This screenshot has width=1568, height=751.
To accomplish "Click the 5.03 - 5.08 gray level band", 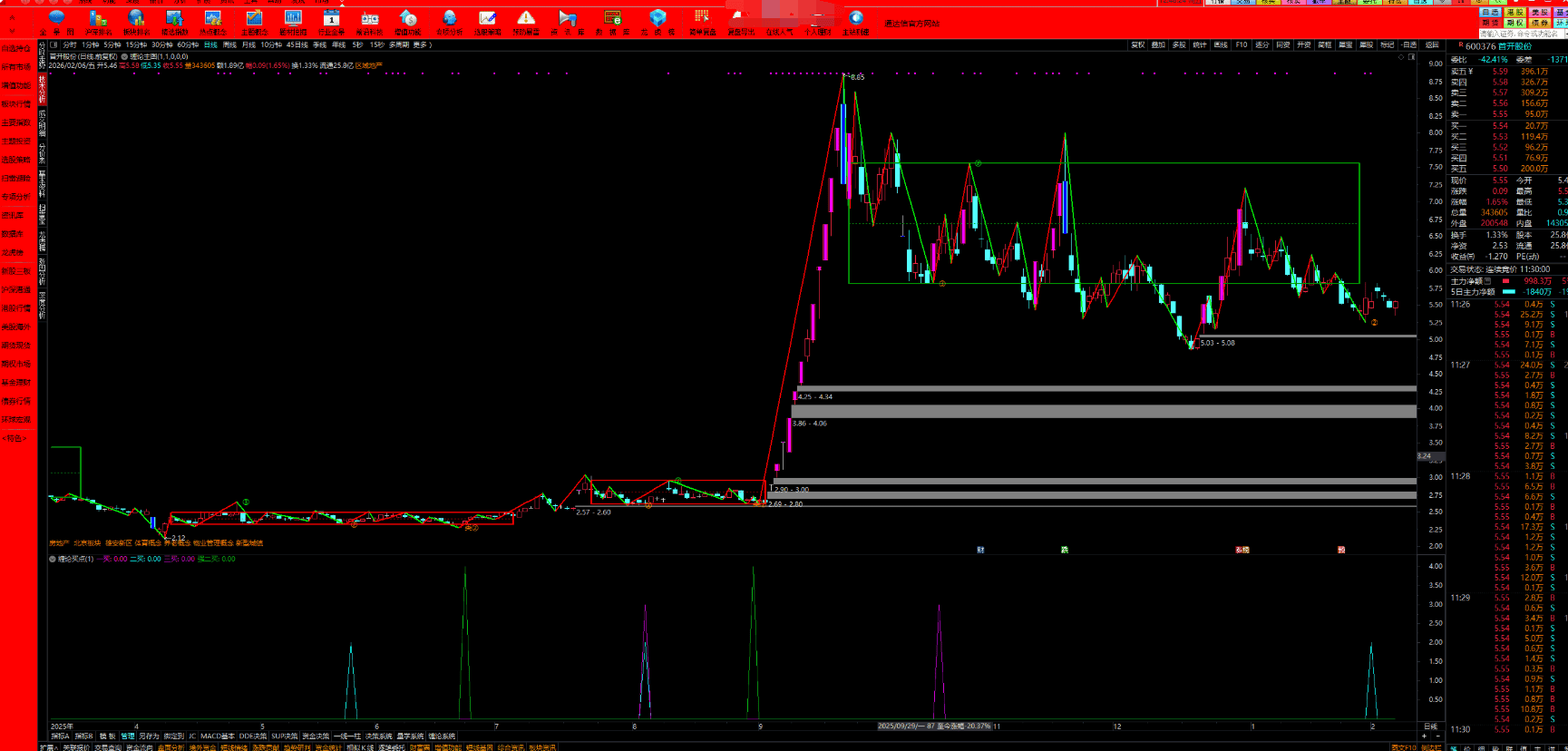I will click(x=1306, y=336).
